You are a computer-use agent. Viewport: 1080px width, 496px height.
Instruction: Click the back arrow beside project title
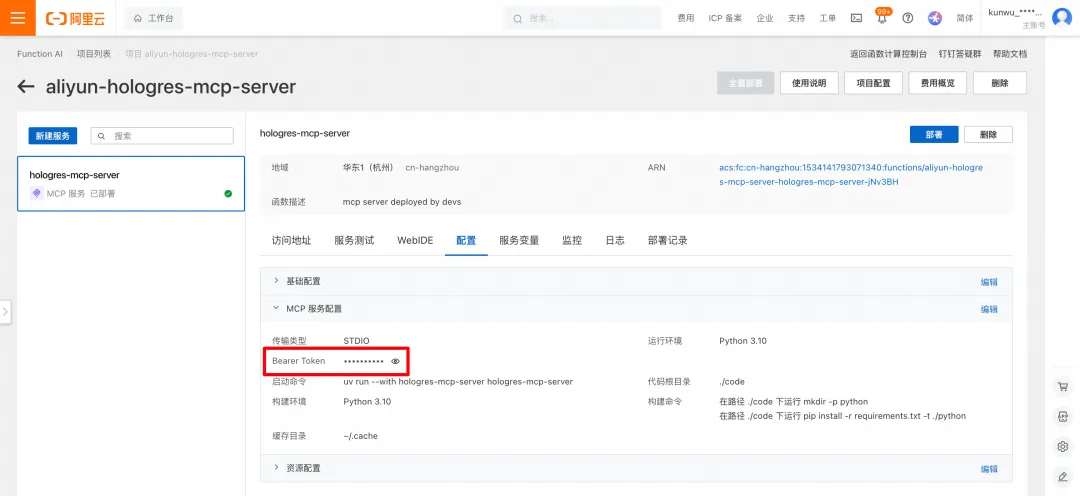25,87
